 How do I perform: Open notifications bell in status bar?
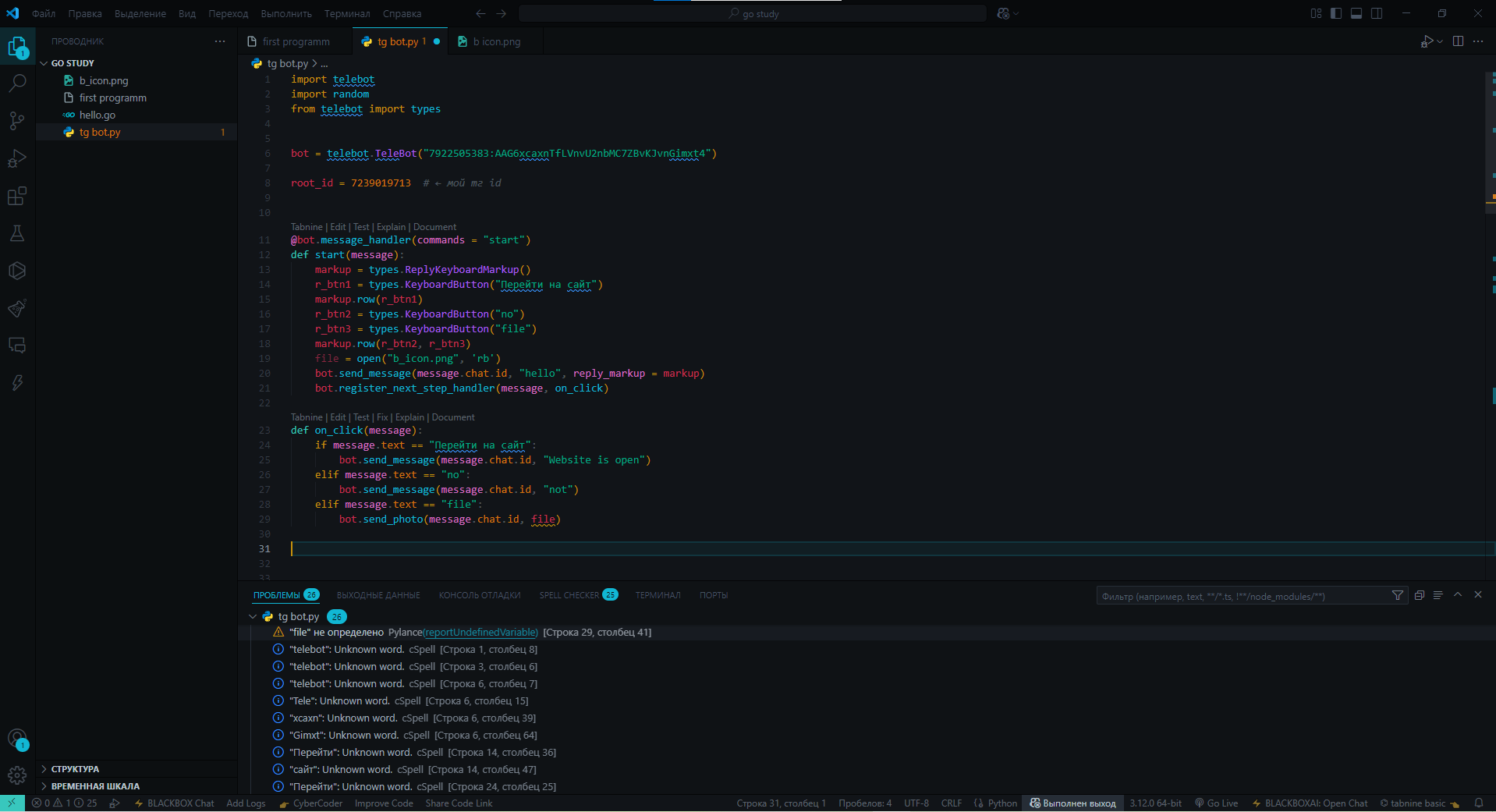tap(1478, 803)
